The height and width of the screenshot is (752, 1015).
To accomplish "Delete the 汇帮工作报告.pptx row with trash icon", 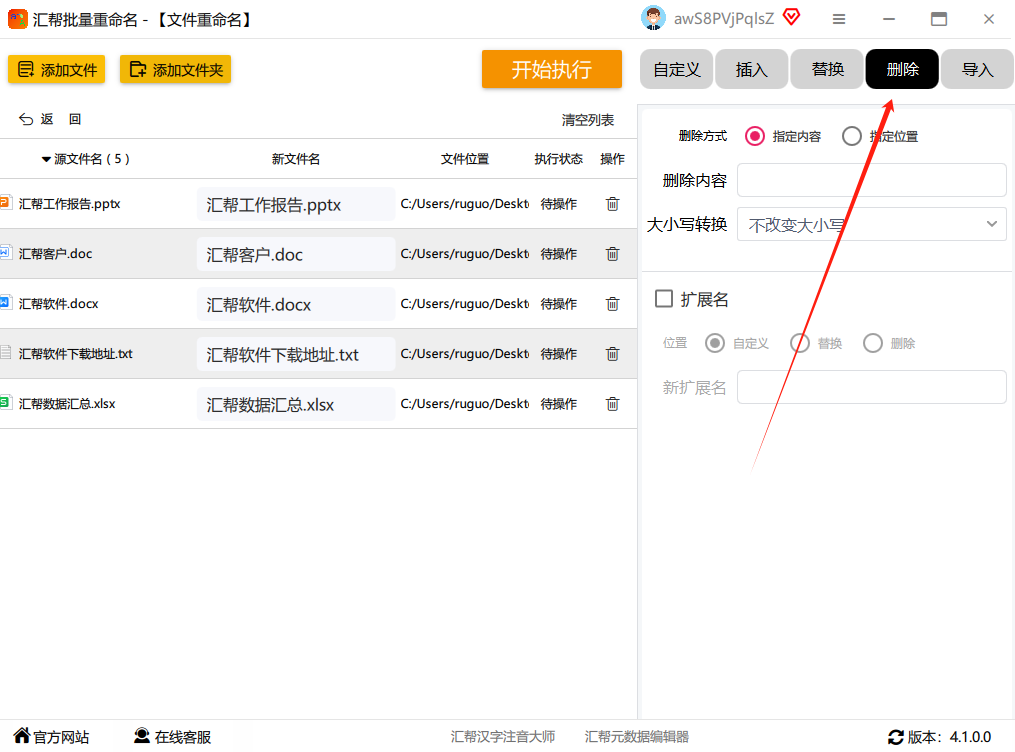I will pyautogui.click(x=612, y=204).
